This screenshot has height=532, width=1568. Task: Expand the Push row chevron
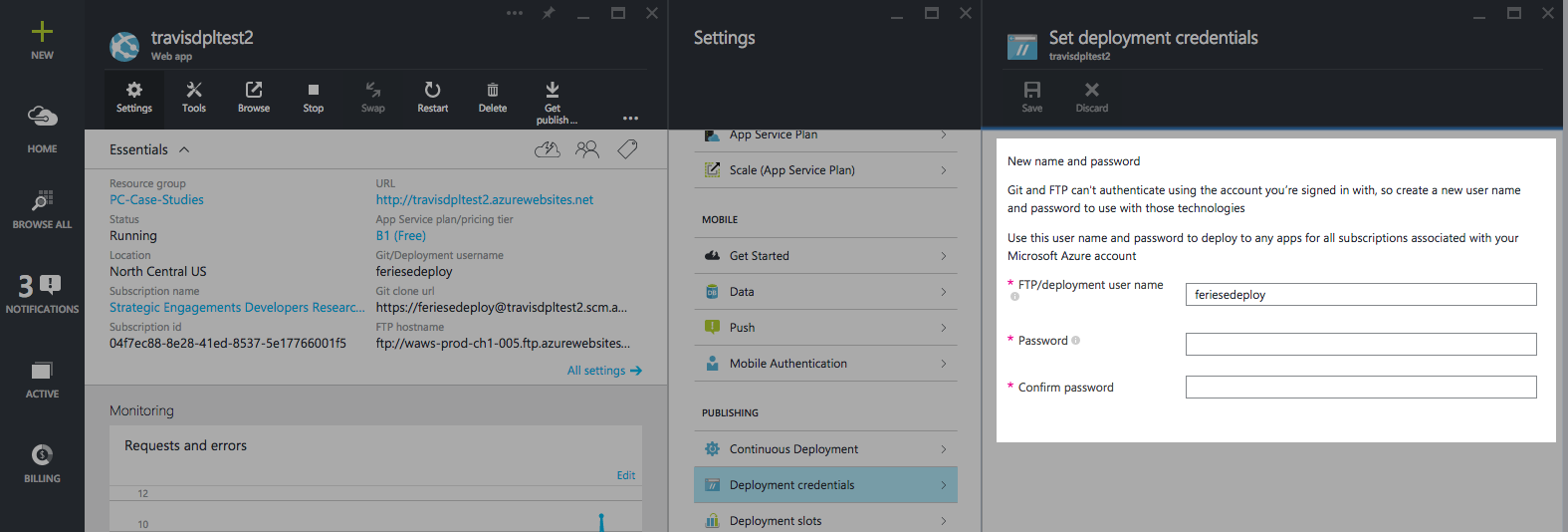(x=944, y=328)
